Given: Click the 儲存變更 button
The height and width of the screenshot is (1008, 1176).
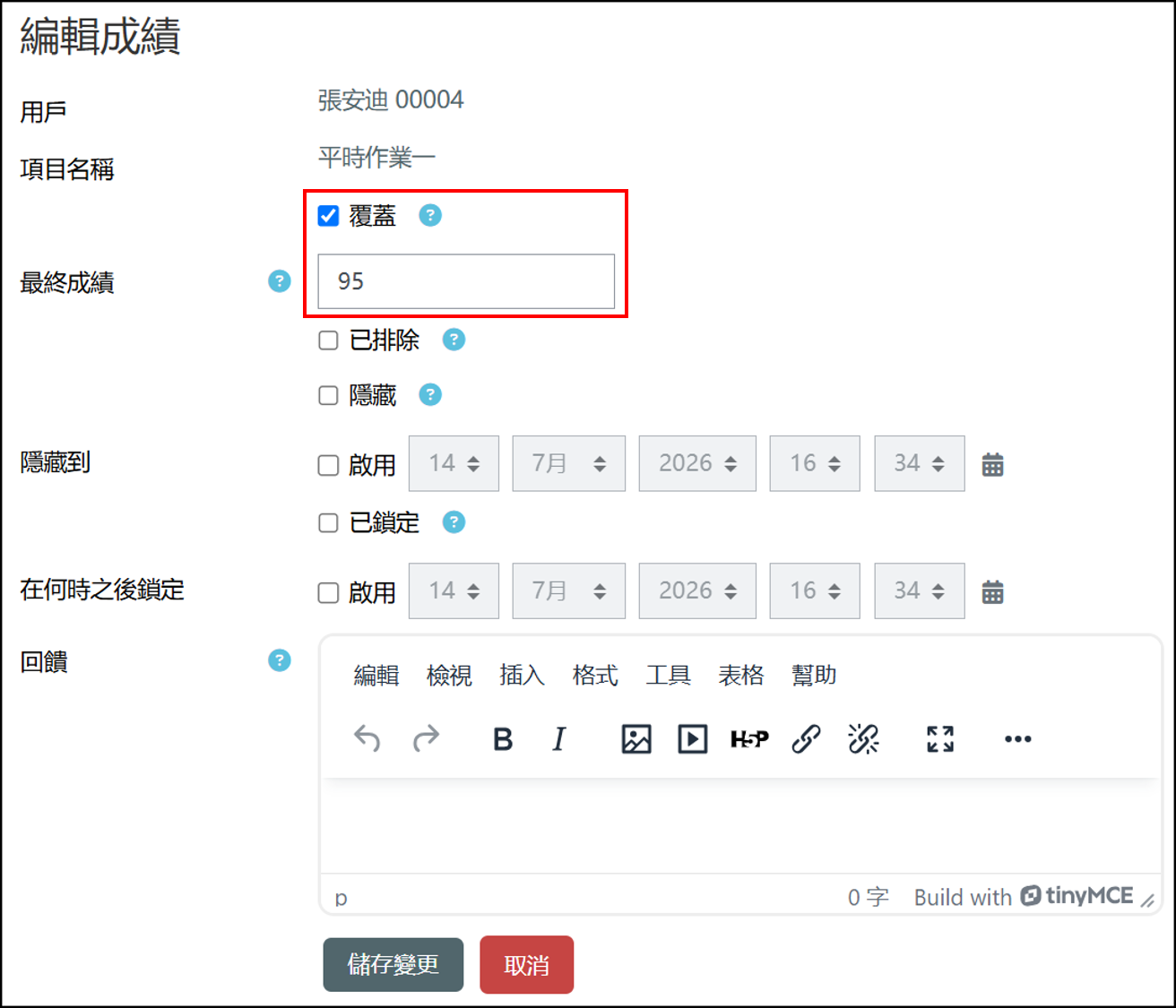Looking at the screenshot, I should [393, 964].
